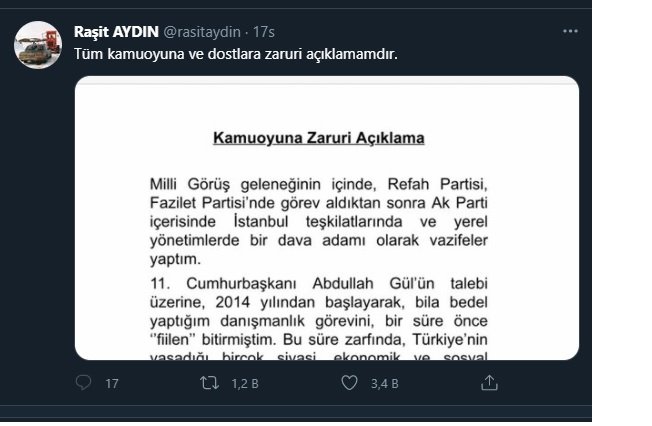Screen dimensions: 652x426
Task: Open the attached document image
Action: pos(327,218)
